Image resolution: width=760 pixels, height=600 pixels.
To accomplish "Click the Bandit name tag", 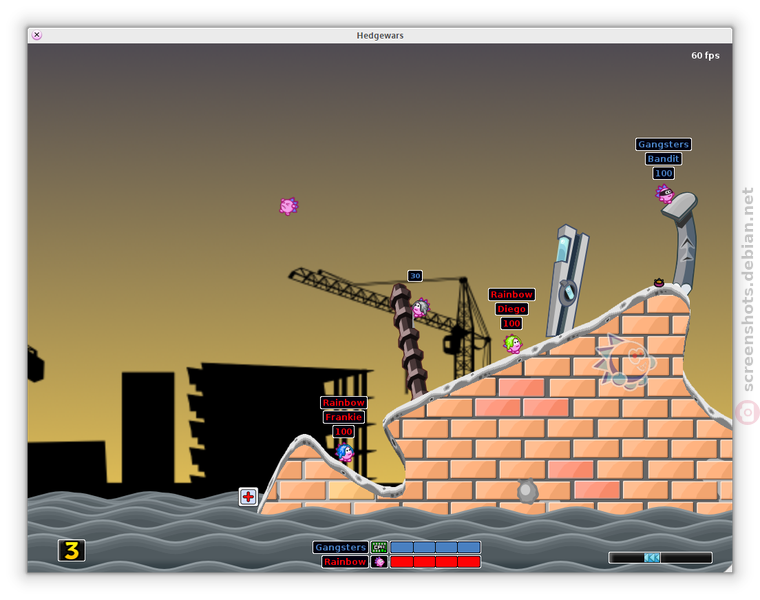I will 664,159.
